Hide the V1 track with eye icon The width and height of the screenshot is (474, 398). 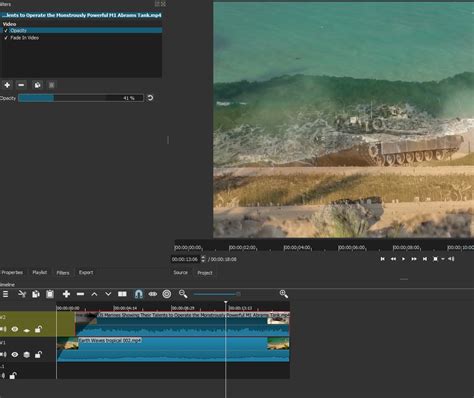pos(15,354)
